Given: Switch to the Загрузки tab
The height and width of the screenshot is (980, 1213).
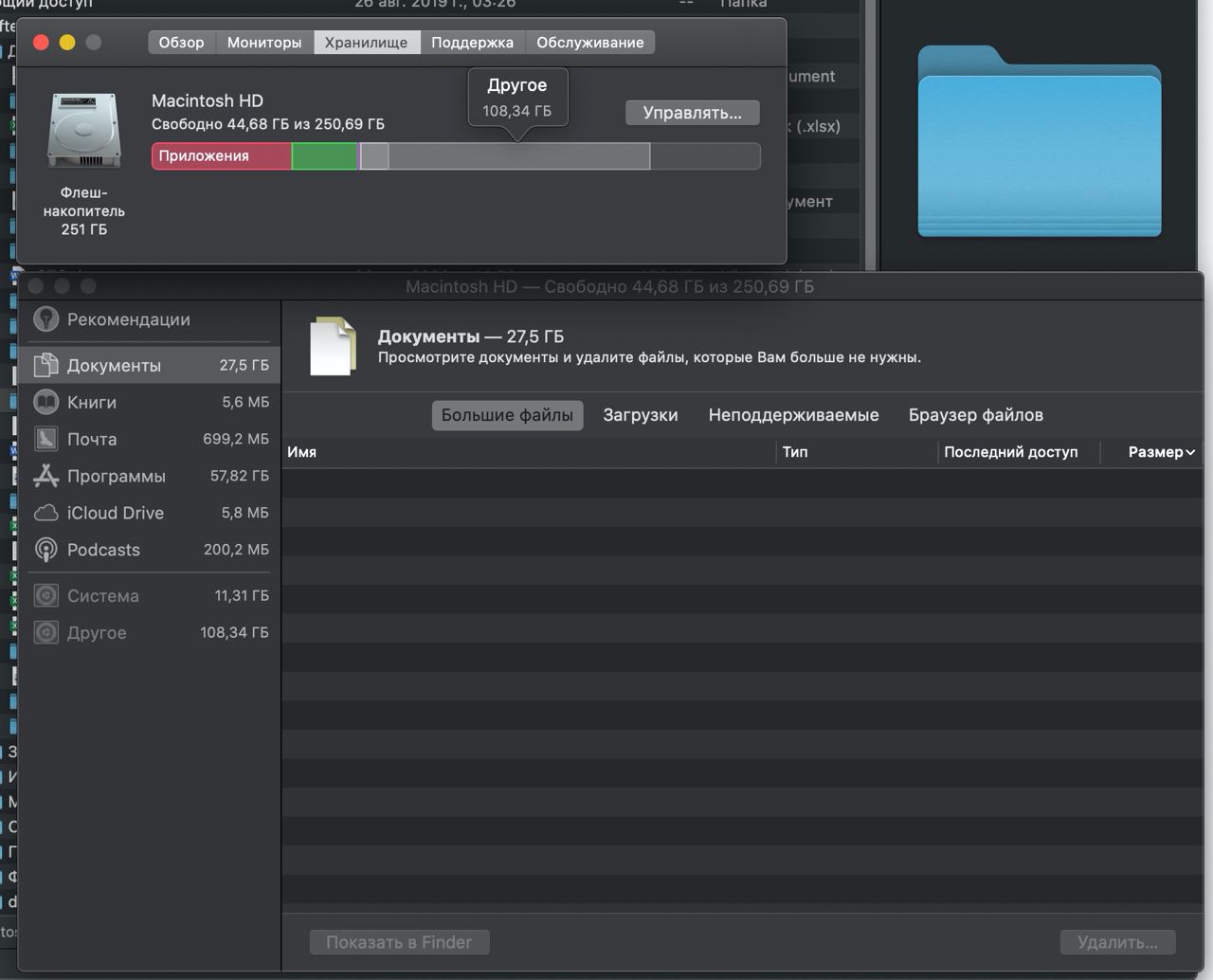Looking at the screenshot, I should click(x=641, y=415).
